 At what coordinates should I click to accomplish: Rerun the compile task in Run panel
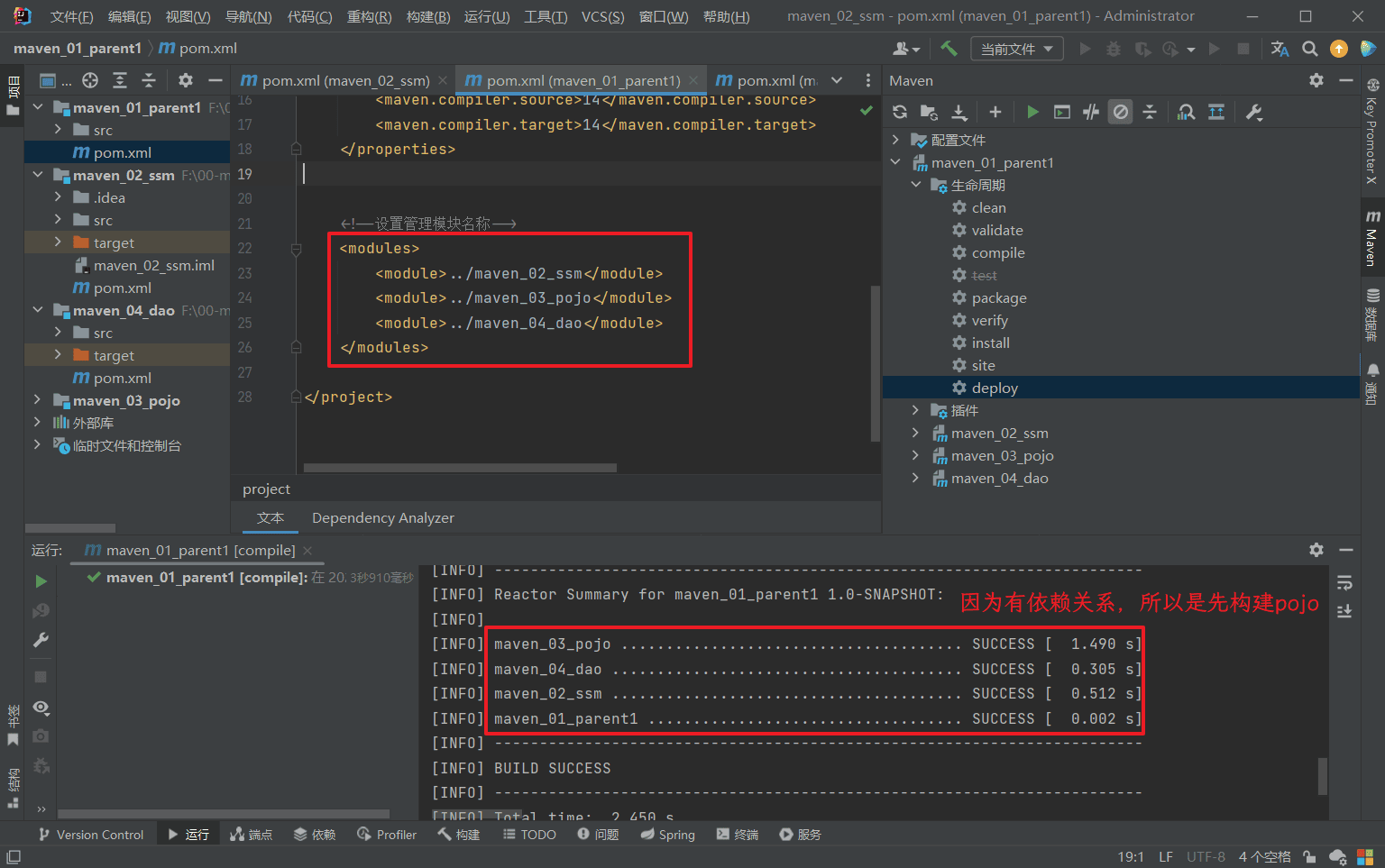click(x=41, y=581)
